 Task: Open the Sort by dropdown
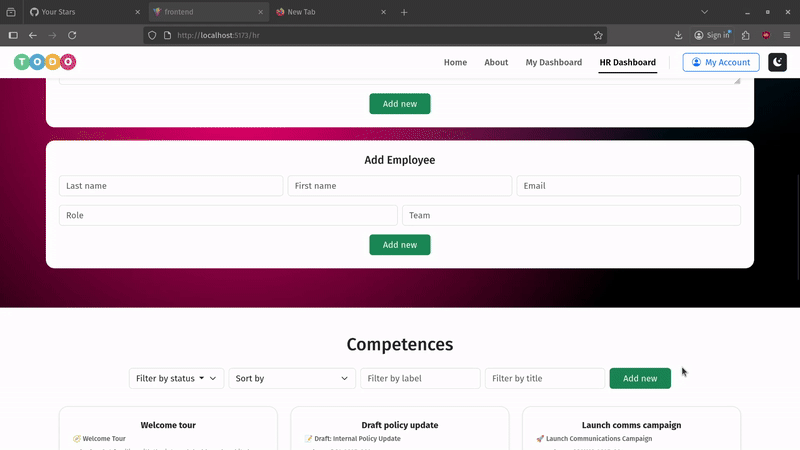point(292,379)
